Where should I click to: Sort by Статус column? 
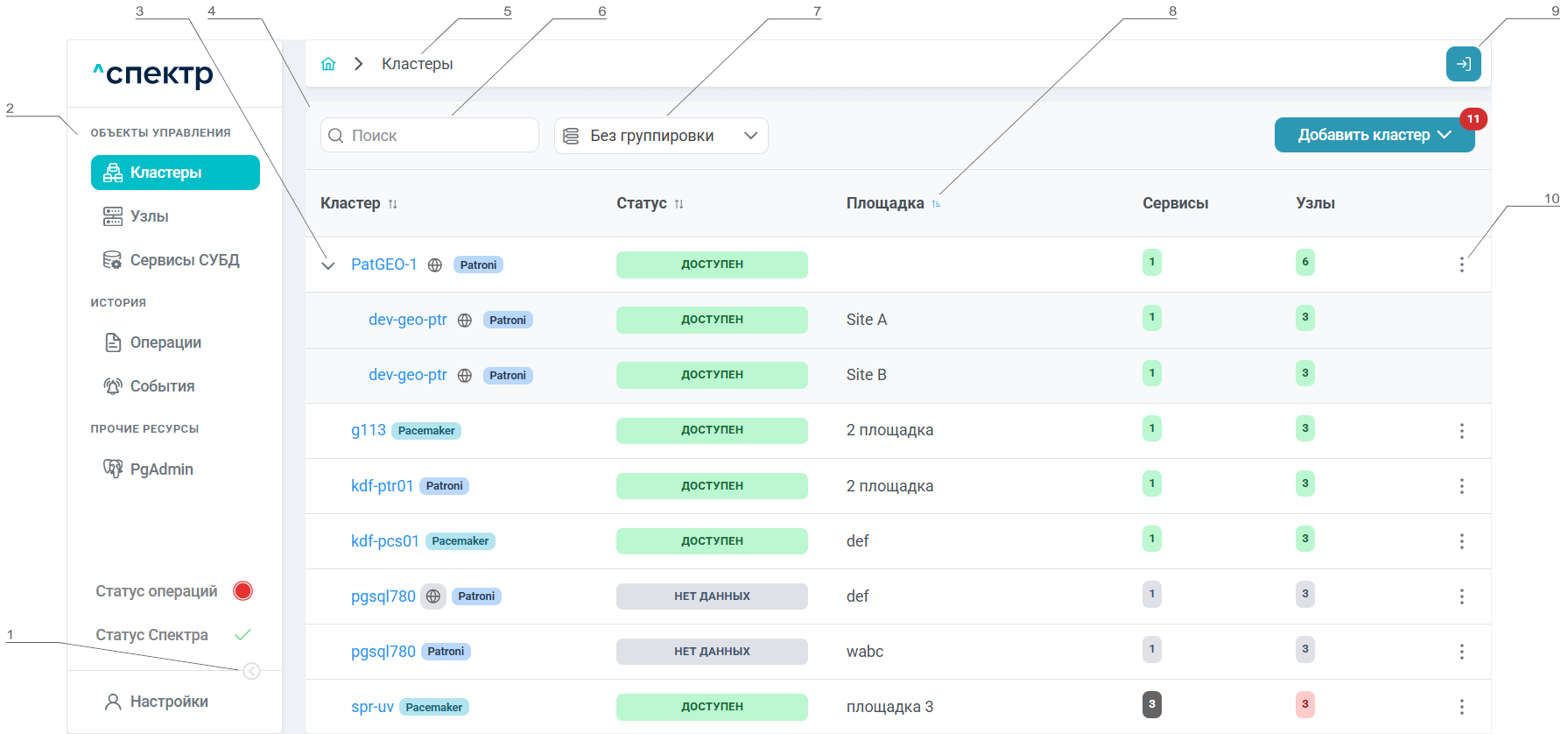tap(679, 203)
